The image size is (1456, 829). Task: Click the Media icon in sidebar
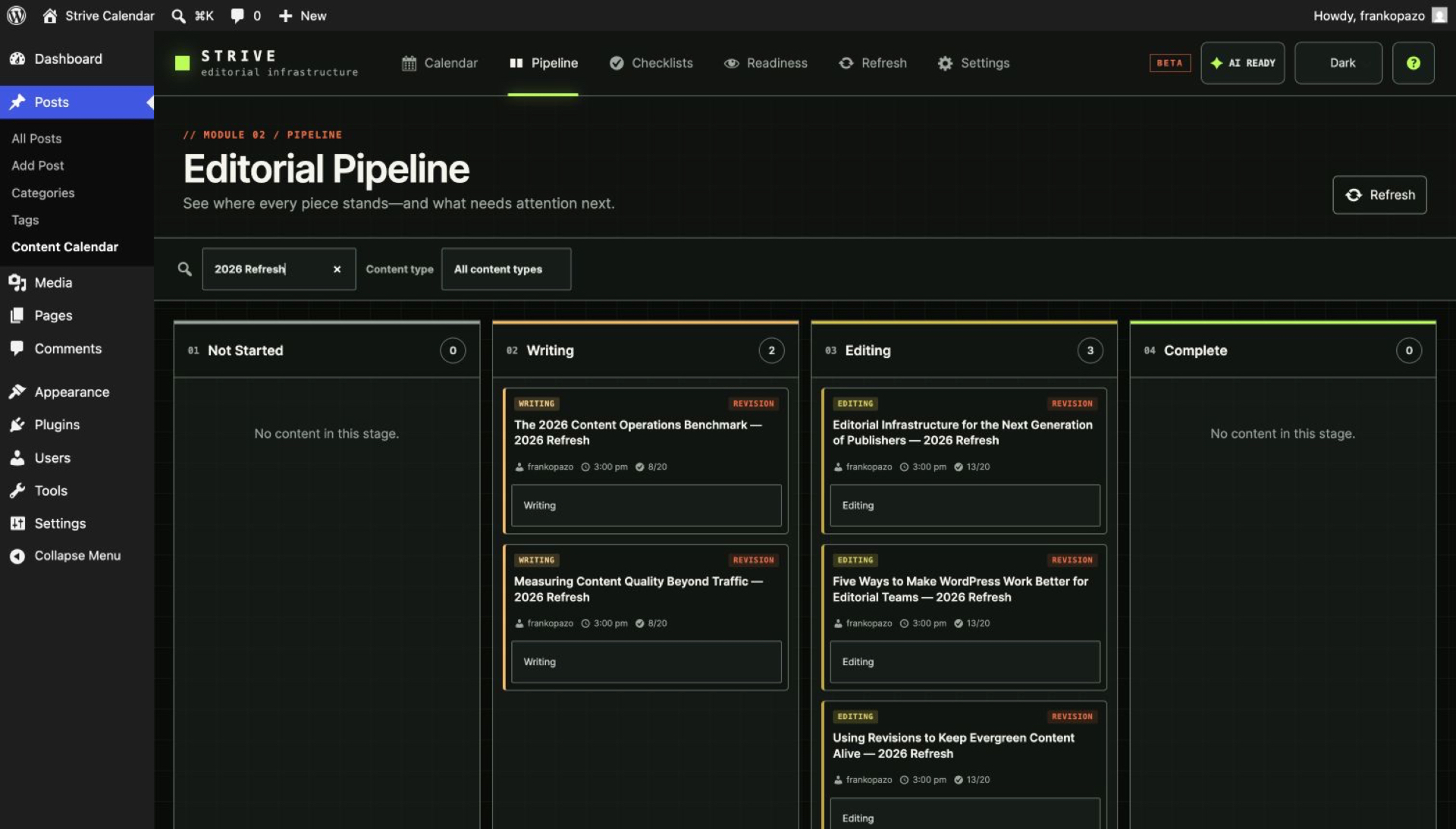click(x=17, y=282)
